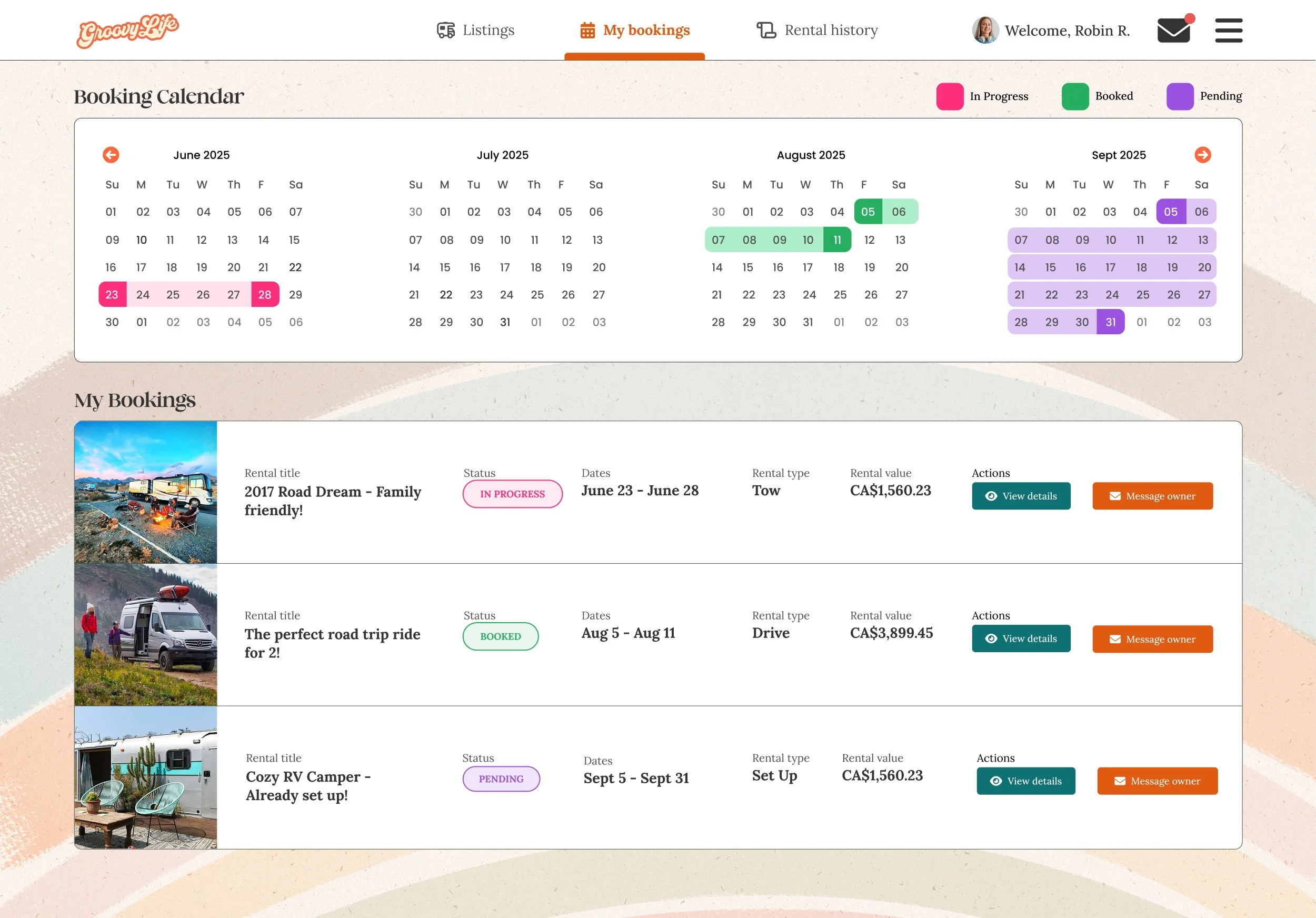Select June 23 on the calendar
Screen dimensions: 1316x918
click(112, 295)
